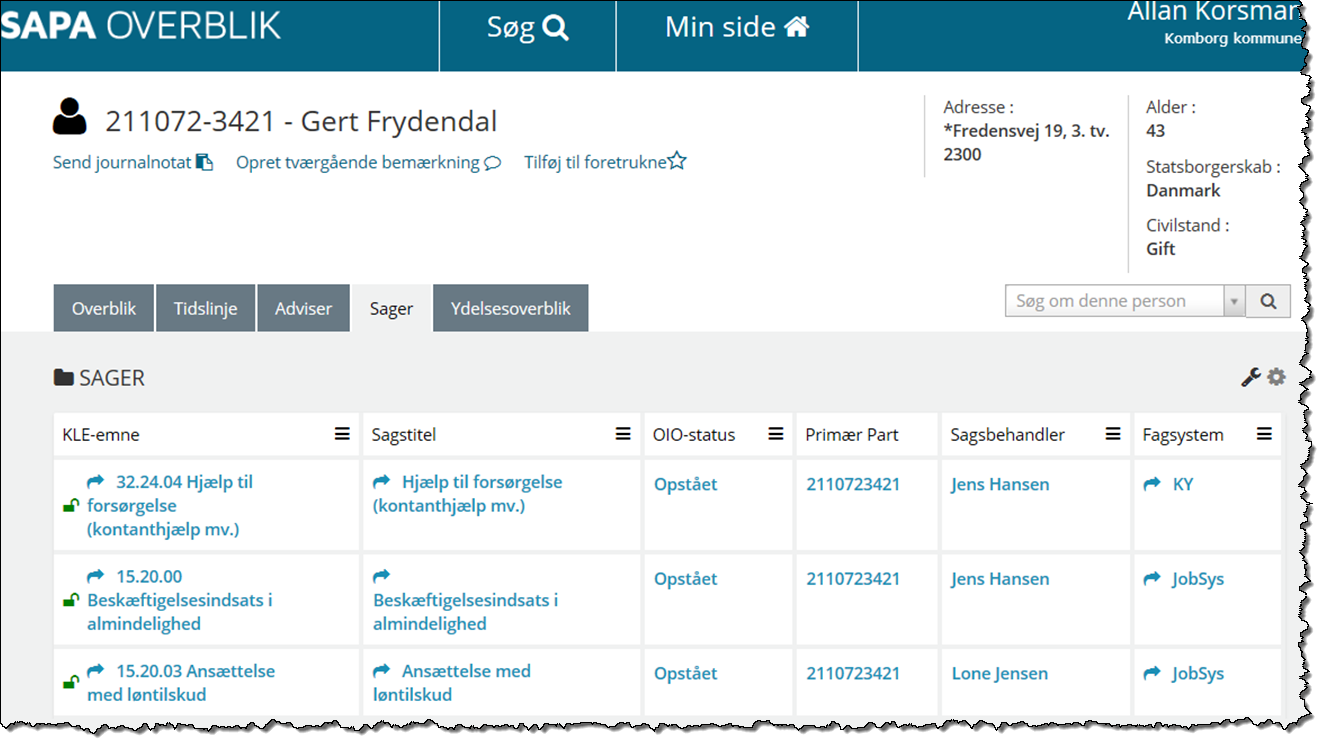The image size is (1325, 745).
Task: Click the address text *Fredensvej 19, 3. tv.
Action: click(x=1026, y=130)
